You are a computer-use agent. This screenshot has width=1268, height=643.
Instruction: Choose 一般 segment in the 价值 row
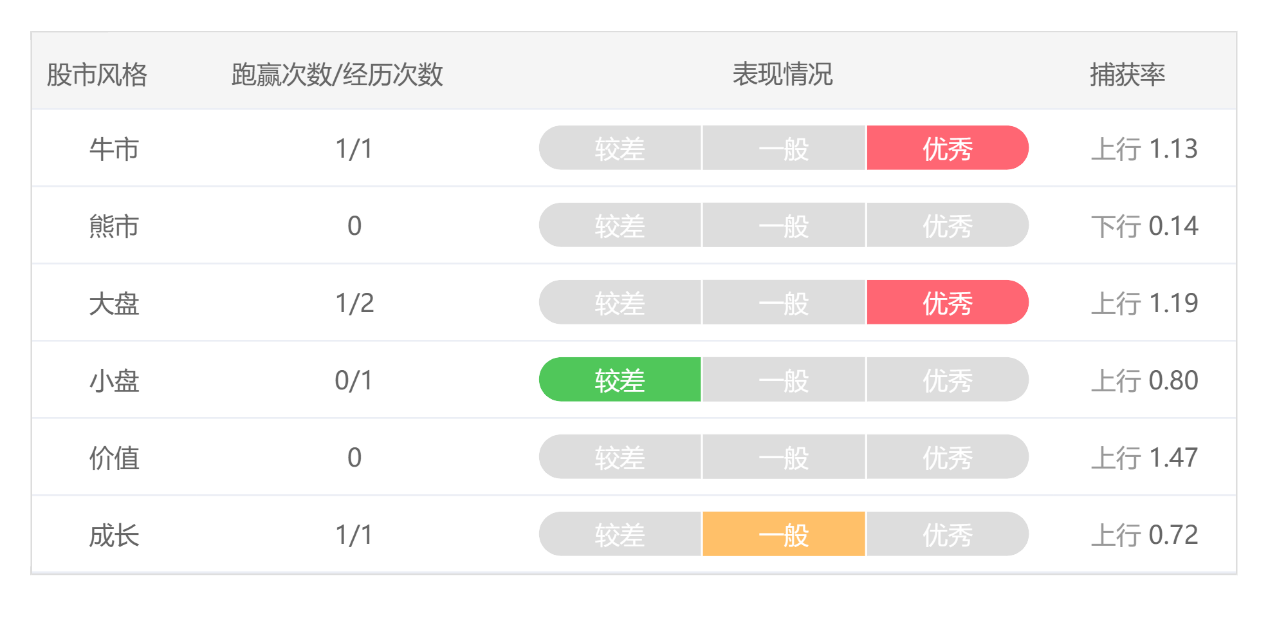tap(783, 458)
